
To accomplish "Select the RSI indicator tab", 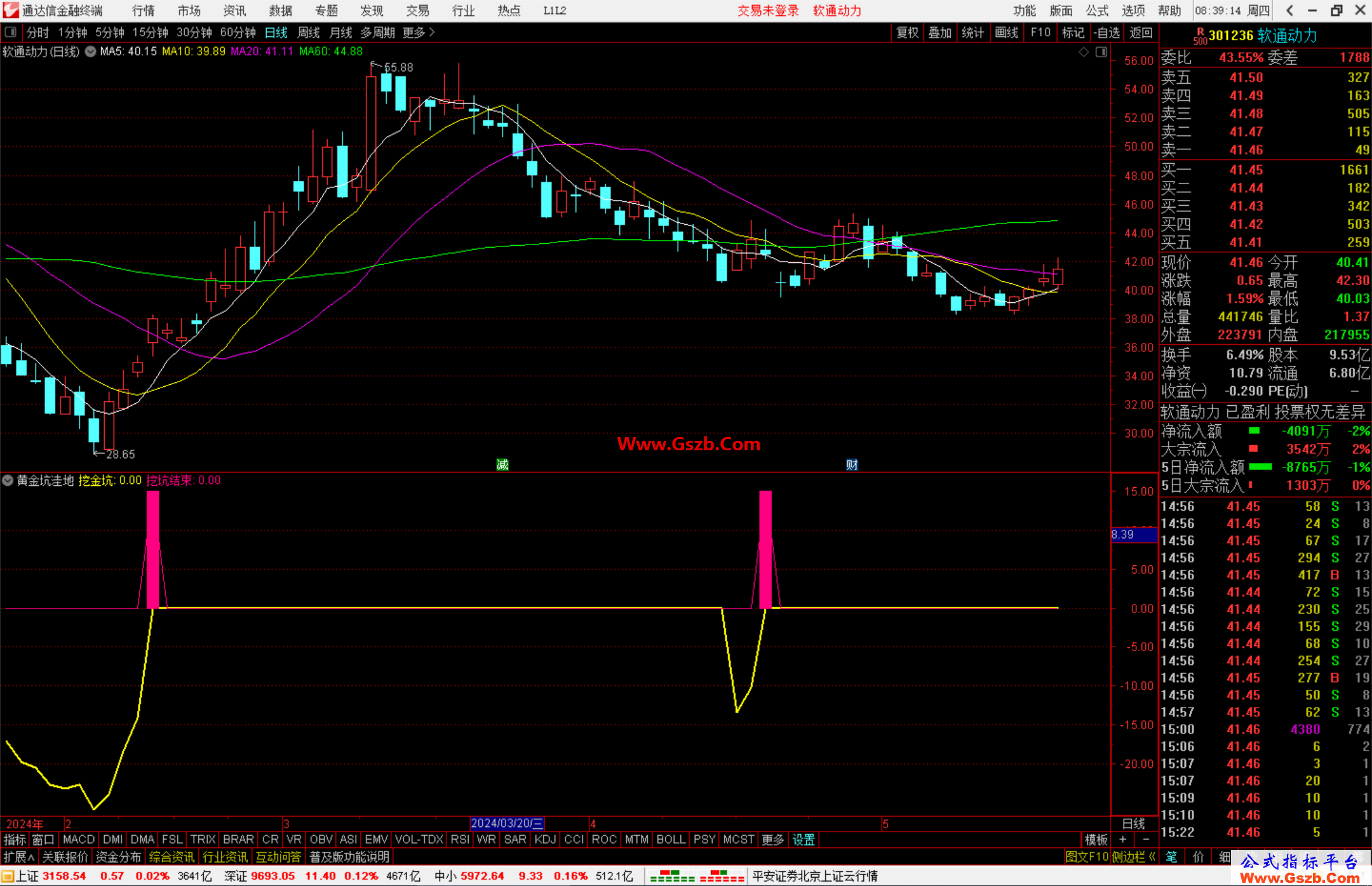I will (x=461, y=840).
